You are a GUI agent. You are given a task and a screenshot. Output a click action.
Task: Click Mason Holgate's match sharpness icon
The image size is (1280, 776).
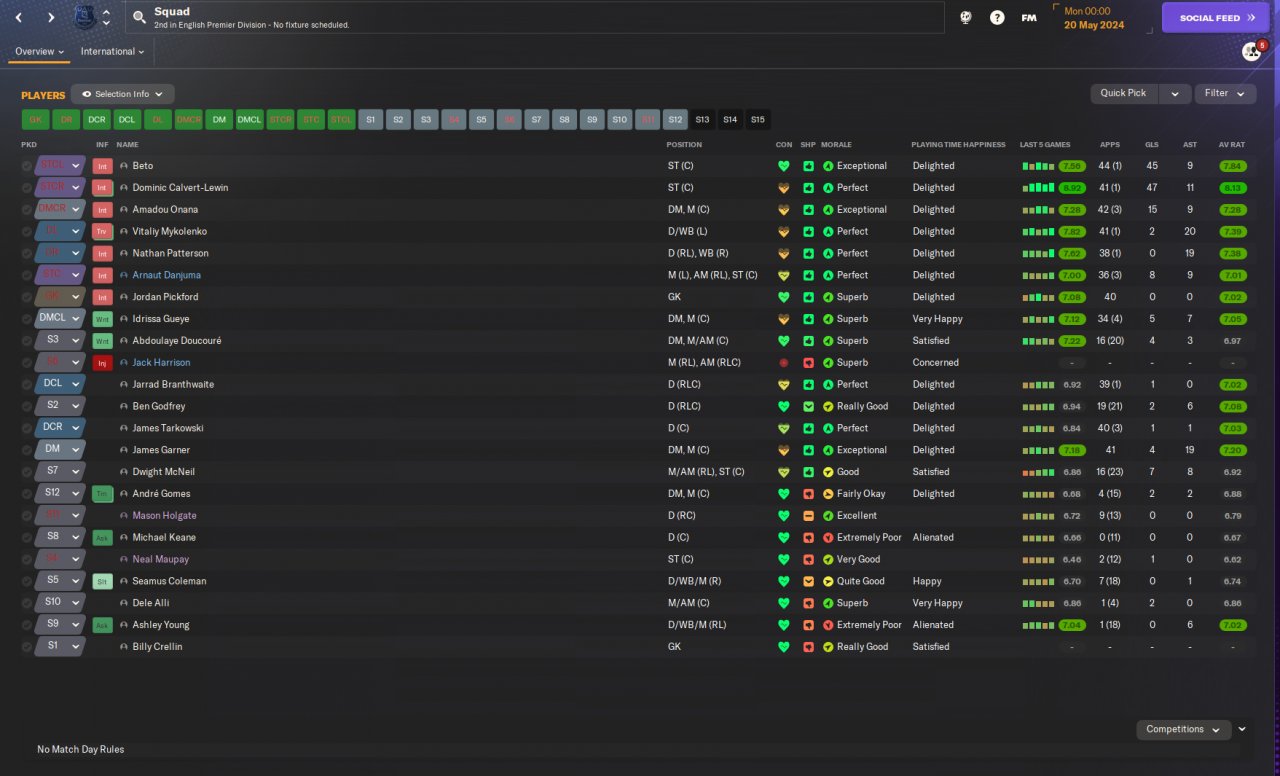point(808,516)
